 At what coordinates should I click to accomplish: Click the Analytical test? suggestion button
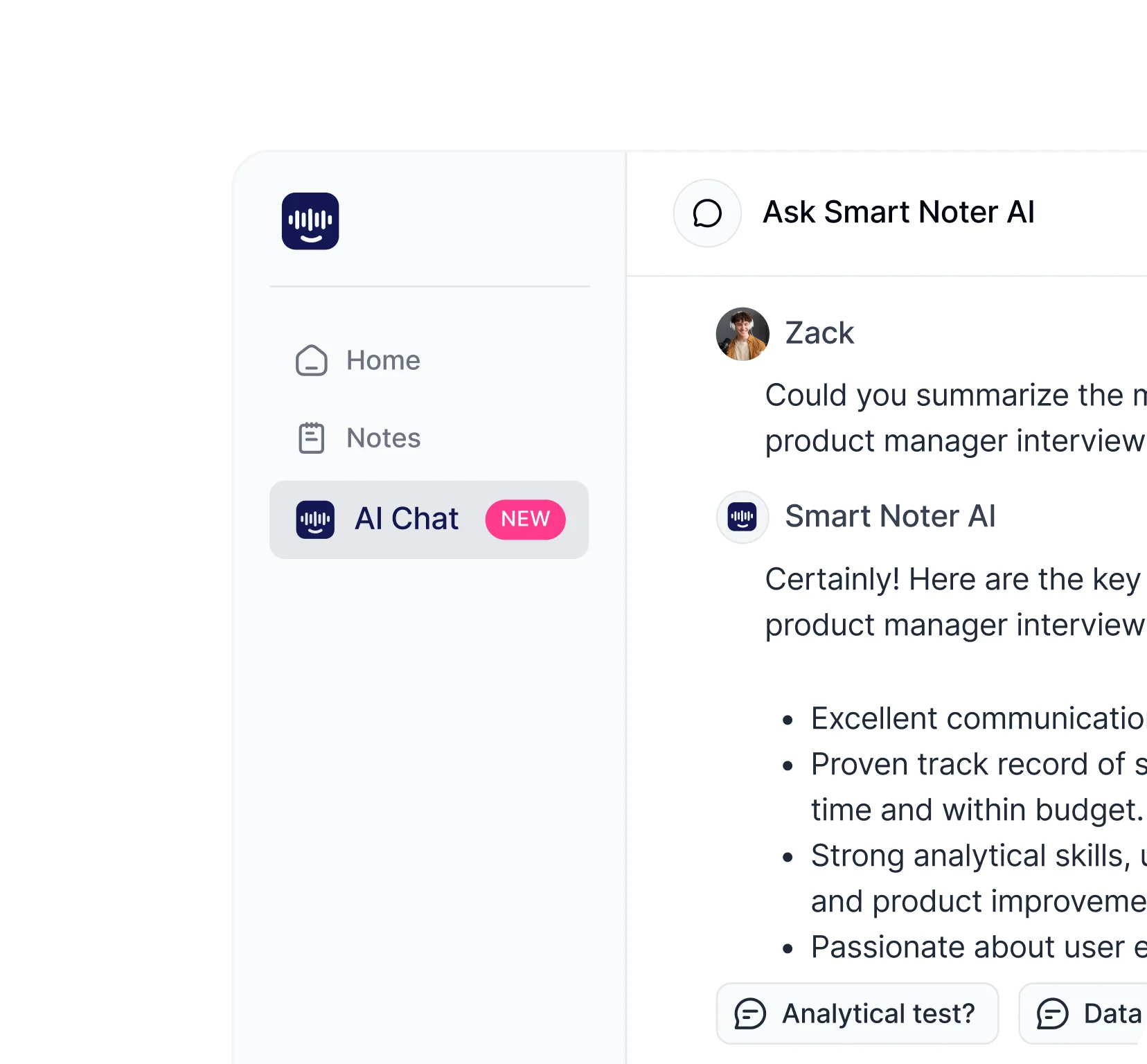tap(857, 1013)
